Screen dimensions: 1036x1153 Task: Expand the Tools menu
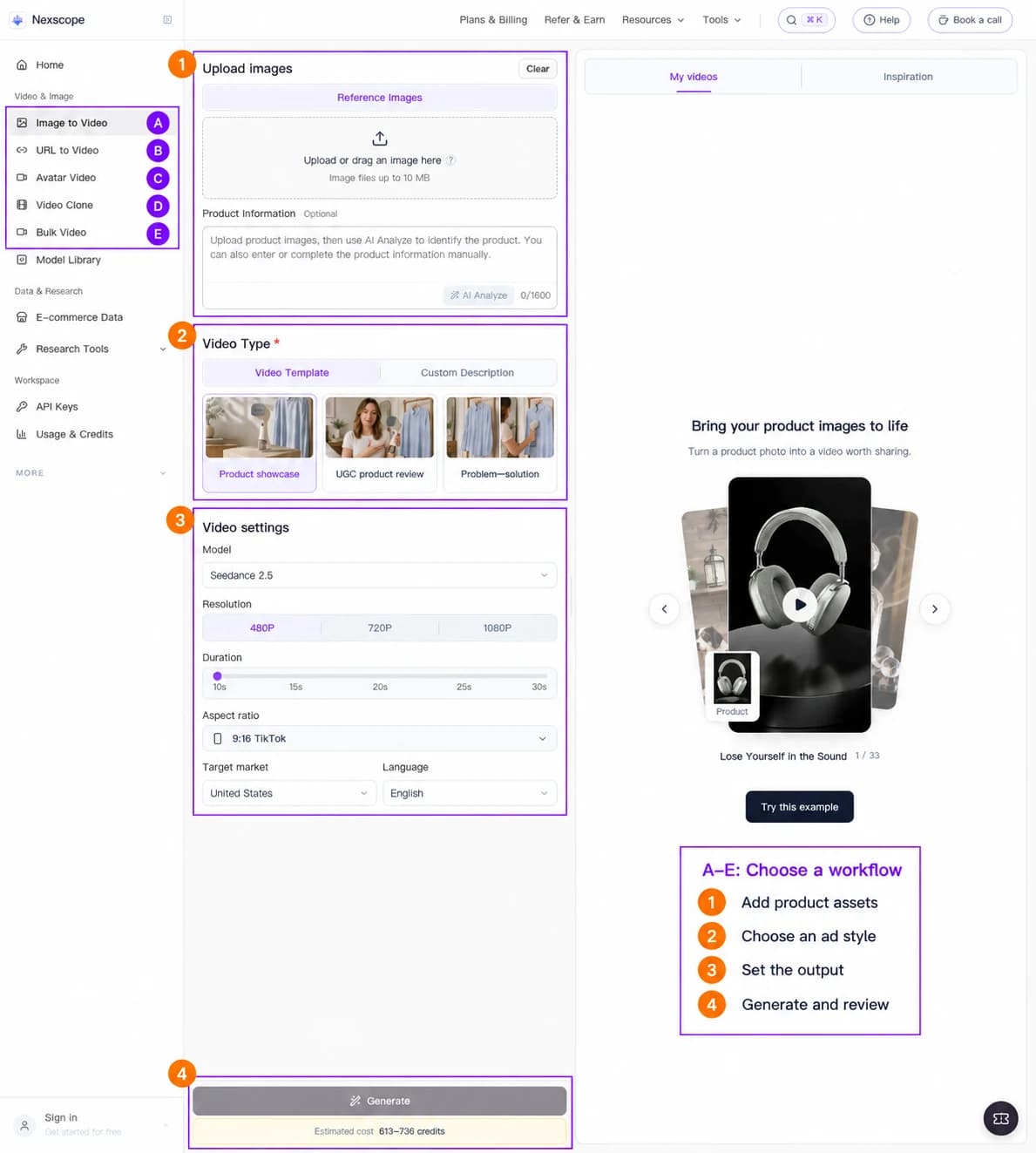coord(721,20)
